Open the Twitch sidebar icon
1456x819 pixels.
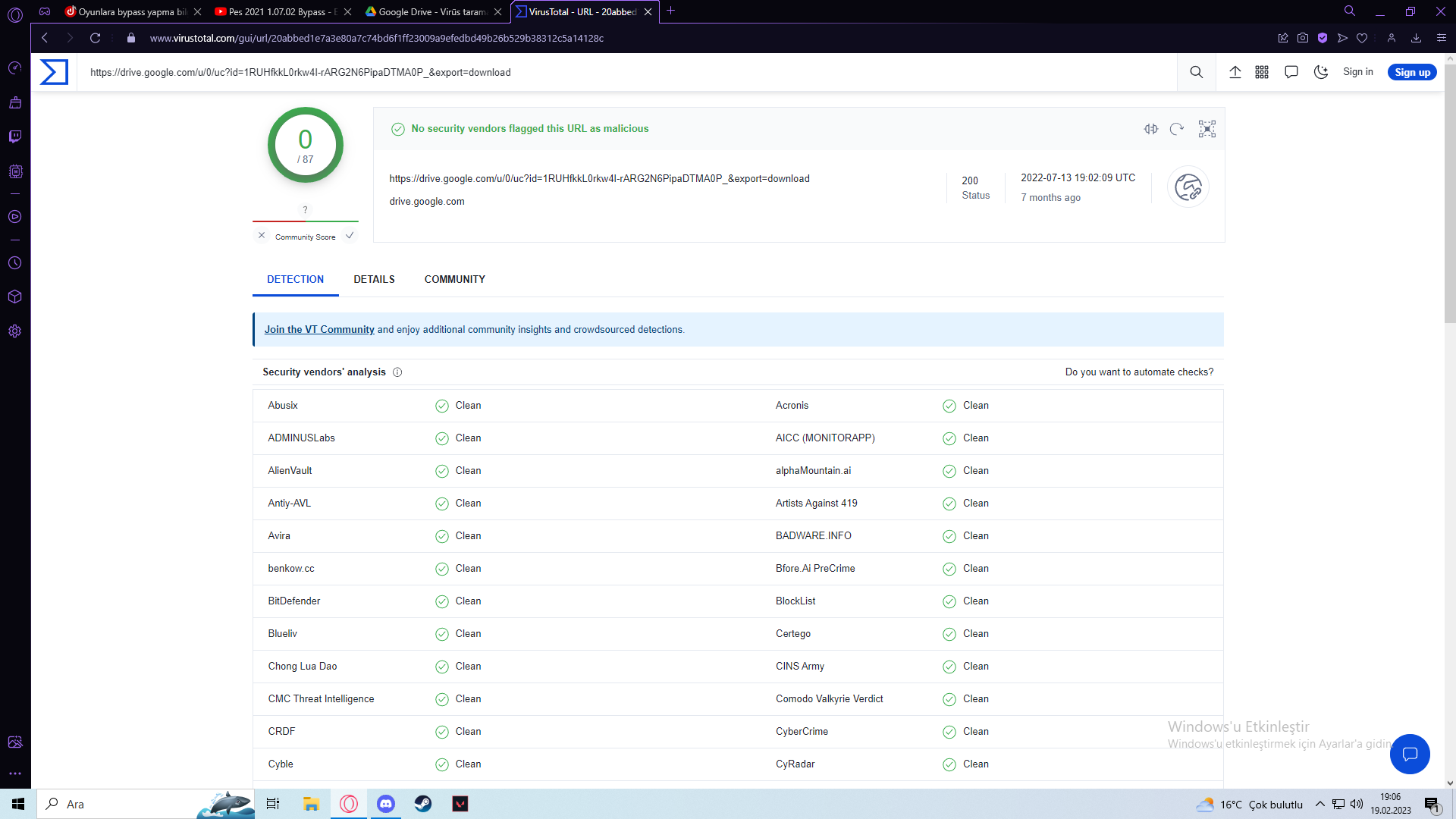(15, 136)
